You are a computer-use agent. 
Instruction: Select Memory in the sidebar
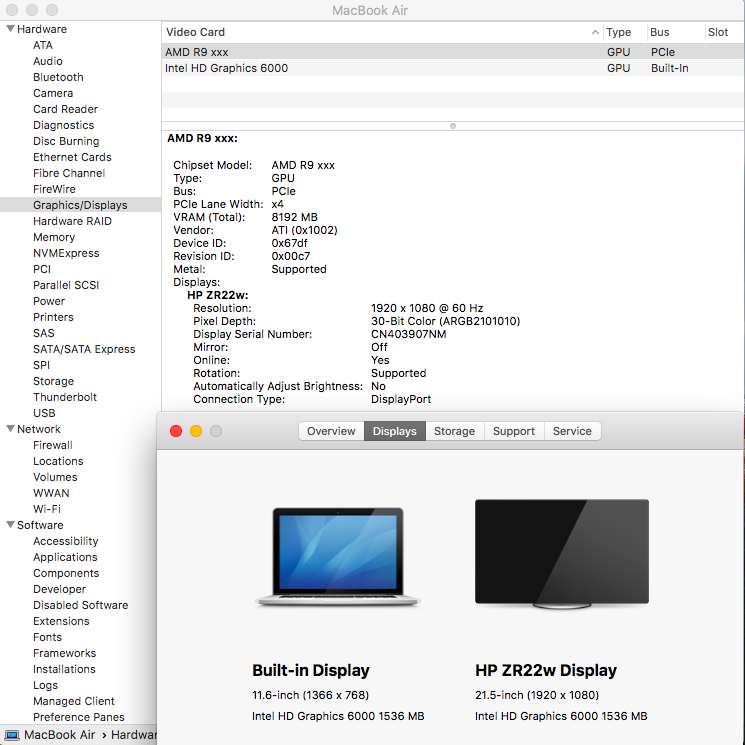pyautogui.click(x=54, y=237)
